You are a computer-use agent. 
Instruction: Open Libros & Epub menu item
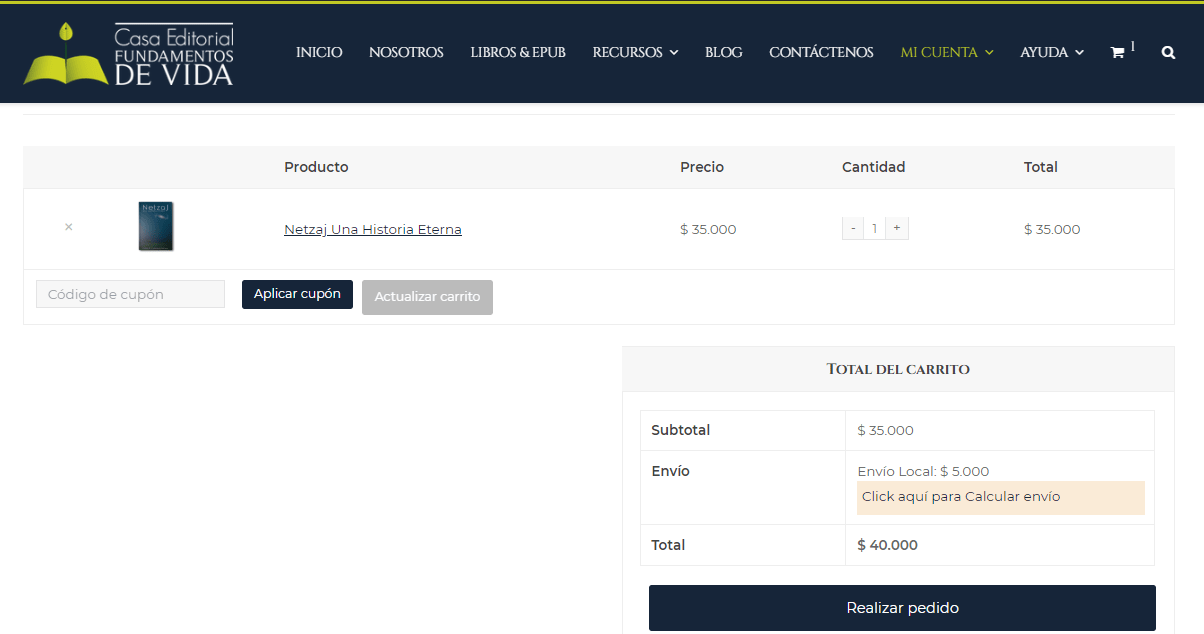tap(518, 52)
